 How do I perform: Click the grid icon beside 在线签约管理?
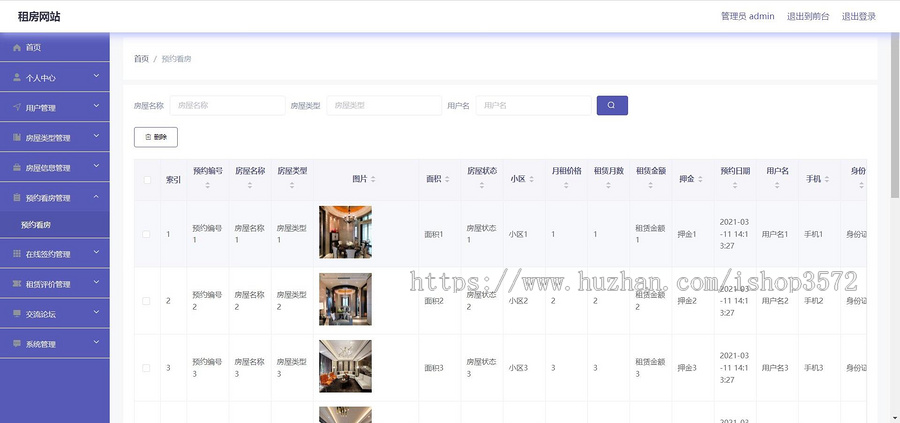point(17,254)
